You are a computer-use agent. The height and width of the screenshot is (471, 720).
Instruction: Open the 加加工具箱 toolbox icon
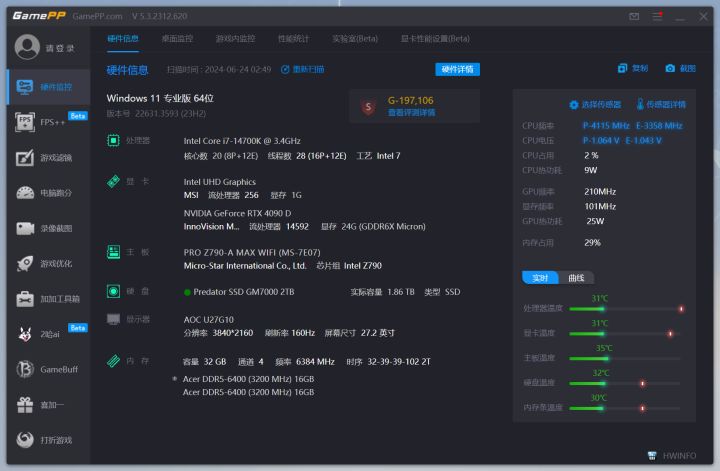coord(25,299)
